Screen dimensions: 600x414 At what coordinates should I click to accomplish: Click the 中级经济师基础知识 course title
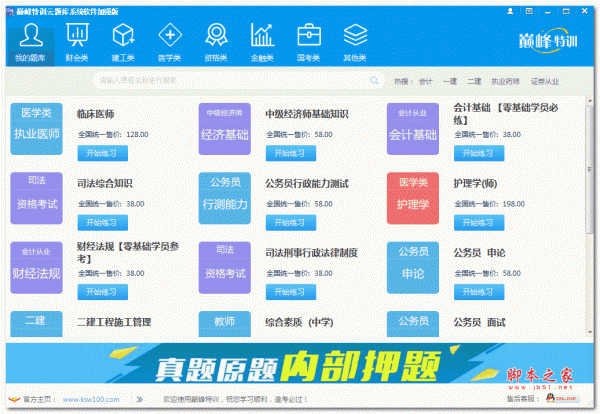click(307, 114)
